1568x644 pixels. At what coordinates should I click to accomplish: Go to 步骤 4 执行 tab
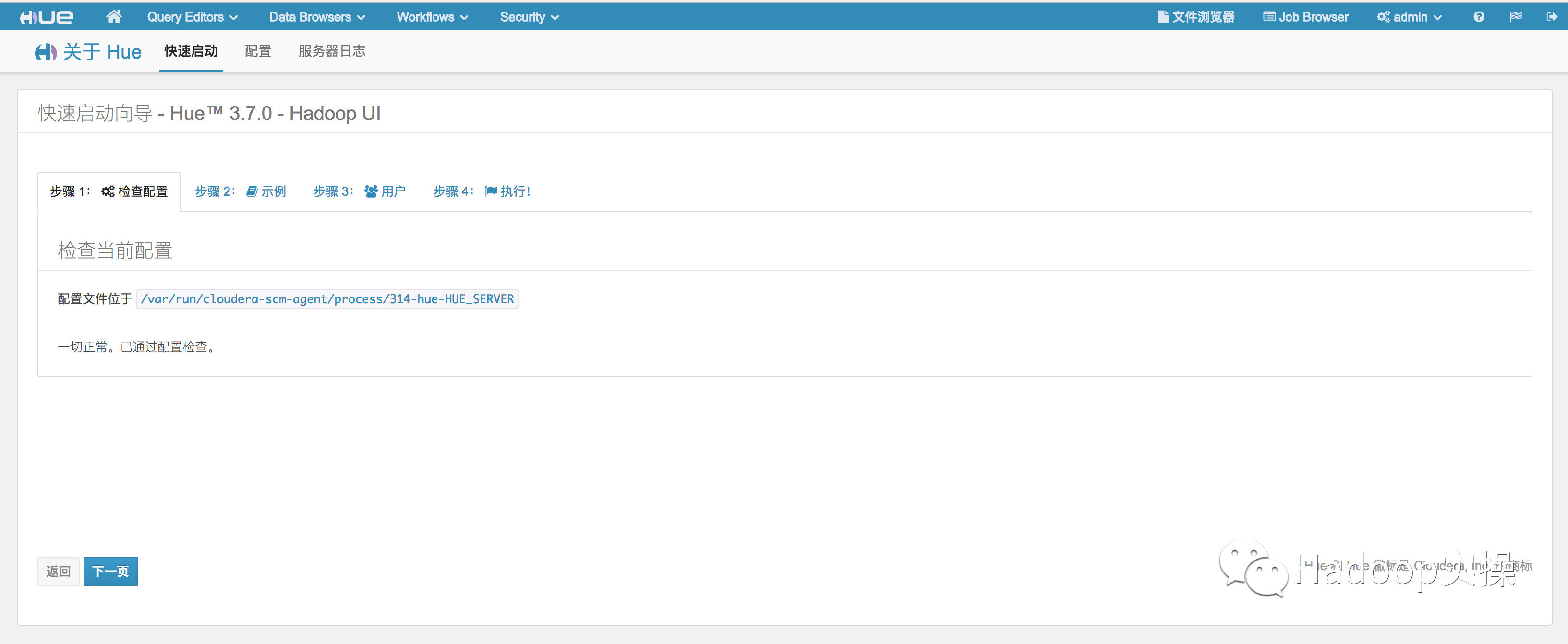click(x=482, y=191)
